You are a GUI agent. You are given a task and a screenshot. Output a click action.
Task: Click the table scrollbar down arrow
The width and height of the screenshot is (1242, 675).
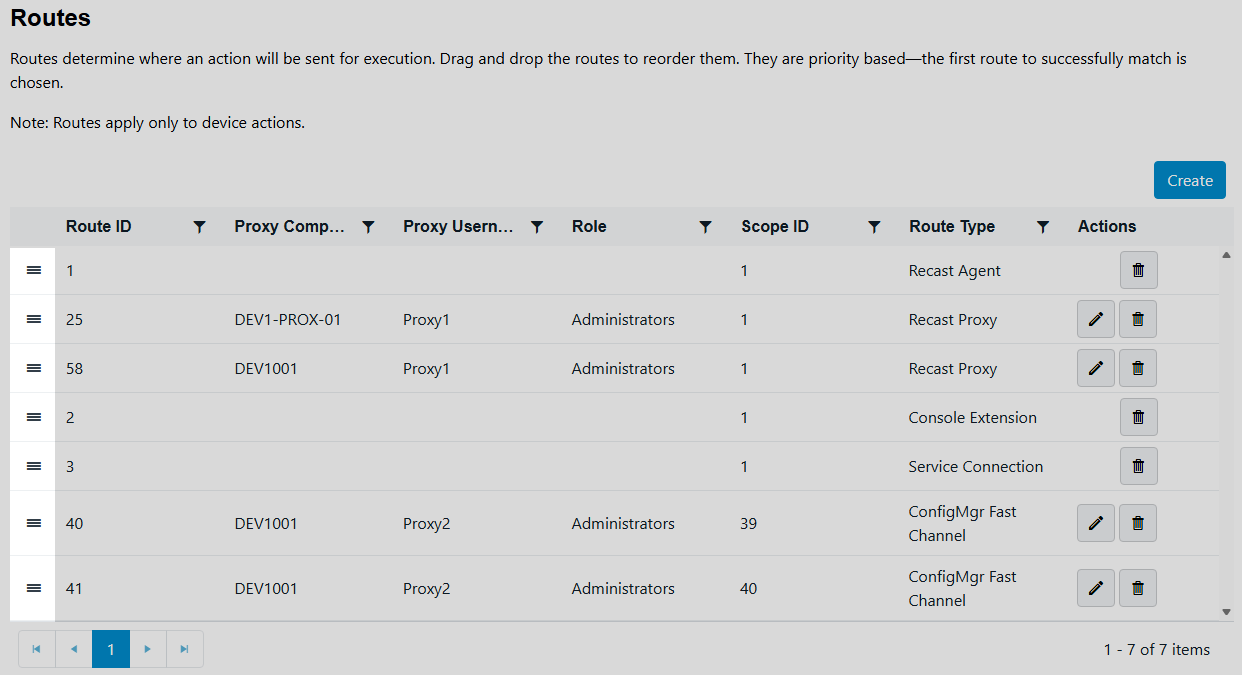pyautogui.click(x=1226, y=611)
